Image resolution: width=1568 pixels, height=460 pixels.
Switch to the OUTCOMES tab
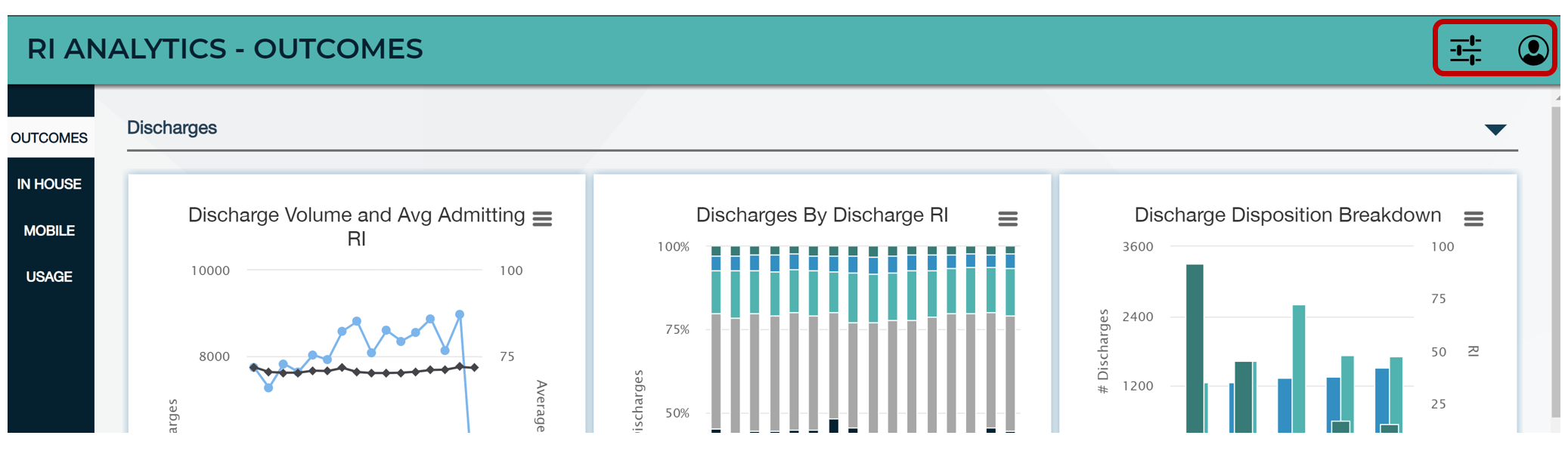pyautogui.click(x=49, y=137)
